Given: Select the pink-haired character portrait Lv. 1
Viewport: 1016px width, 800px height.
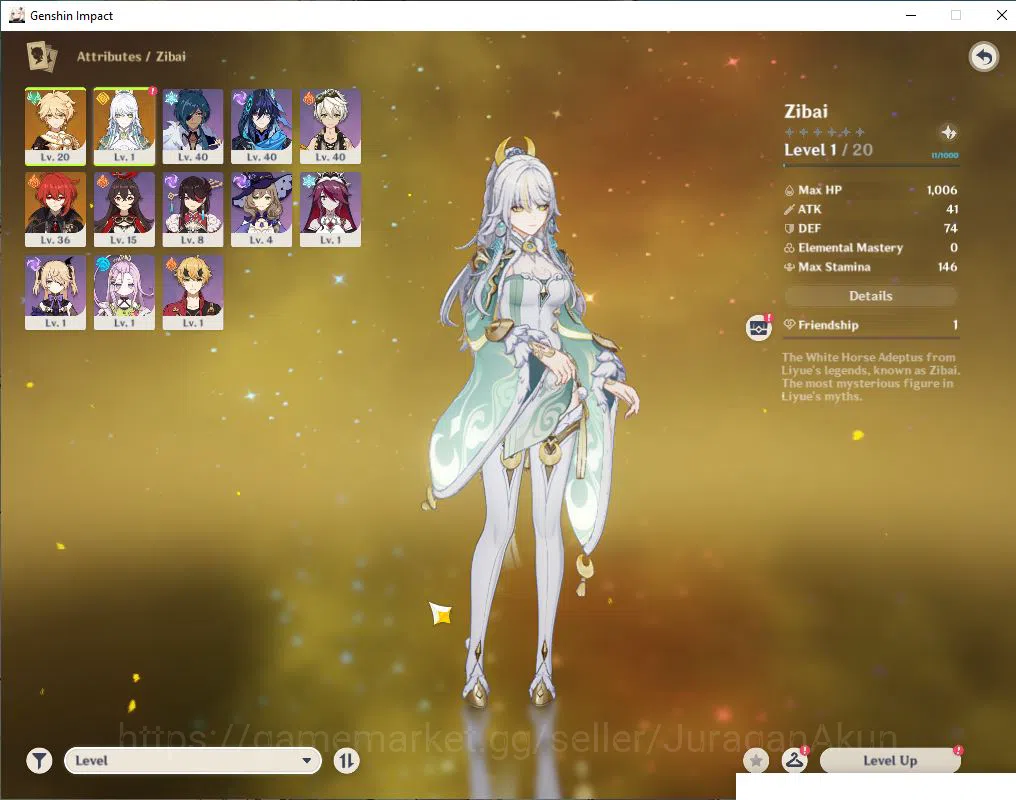Looking at the screenshot, I should [124, 292].
